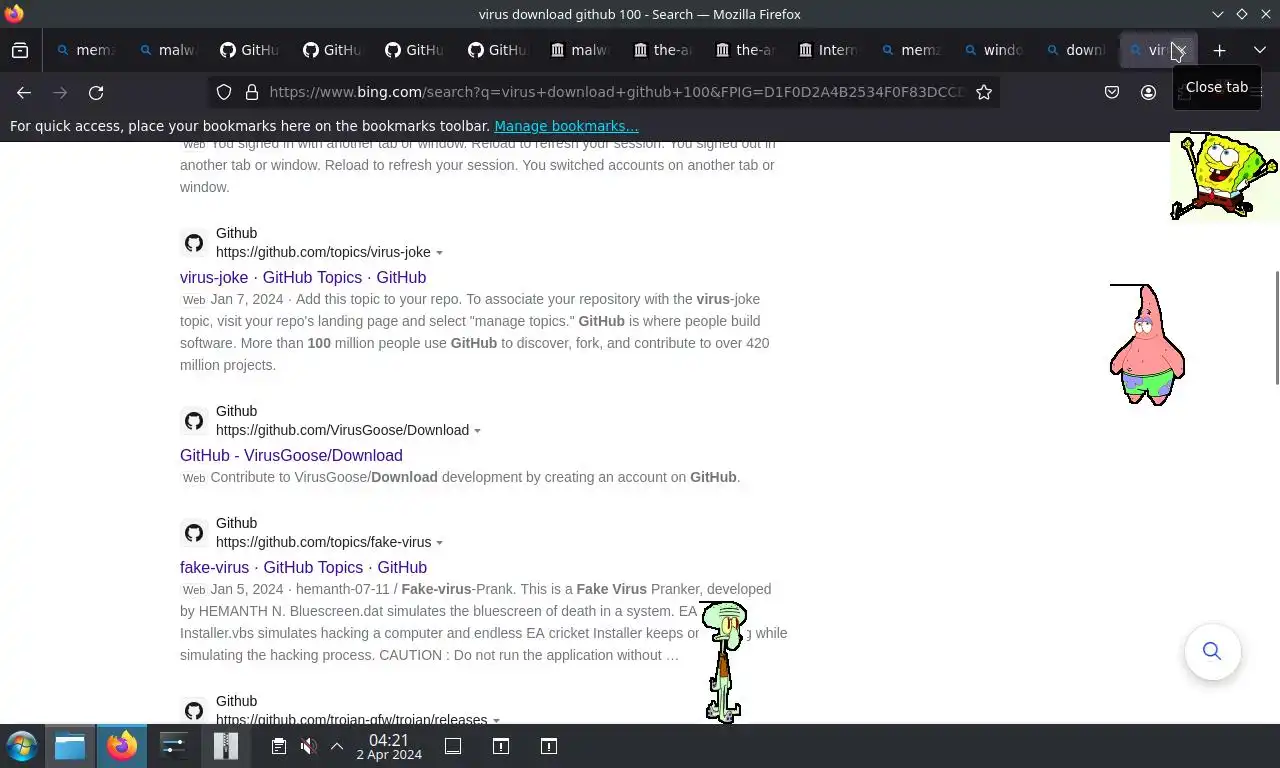Click GitHub favicon beside fake-virus result
The image size is (1280, 768).
[194, 533]
